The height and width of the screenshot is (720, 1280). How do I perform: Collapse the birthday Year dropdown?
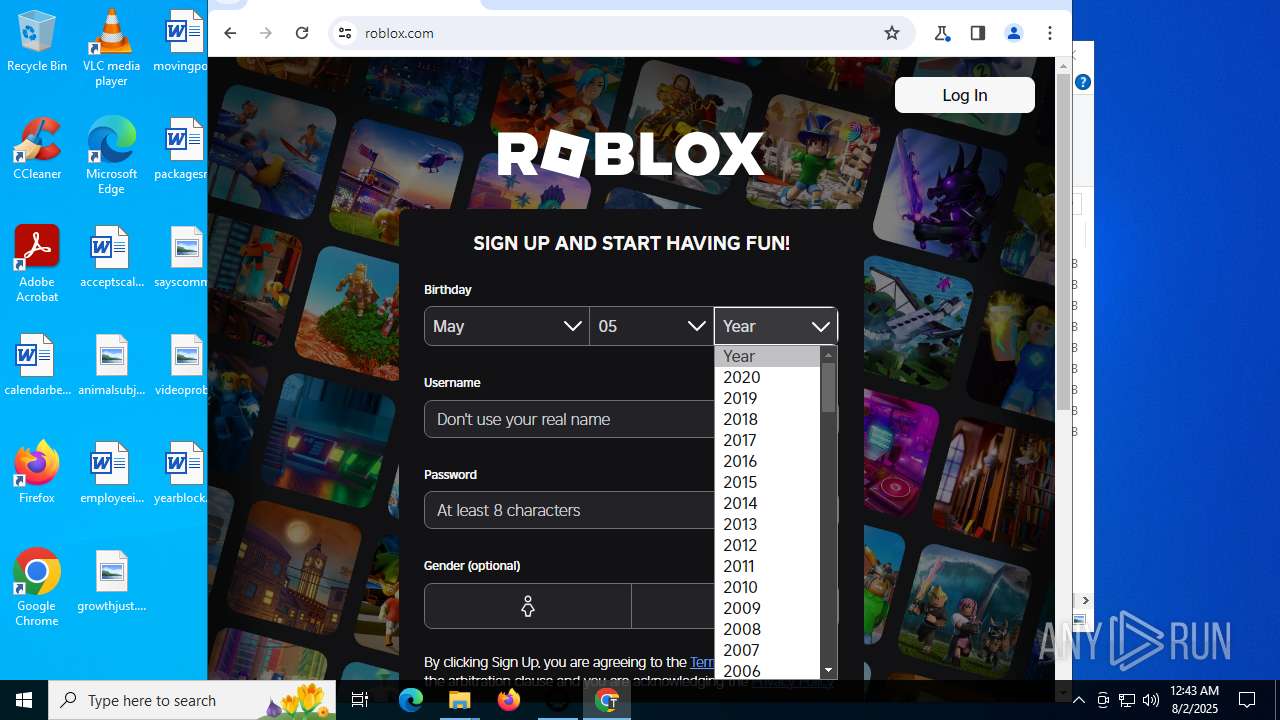tap(776, 326)
